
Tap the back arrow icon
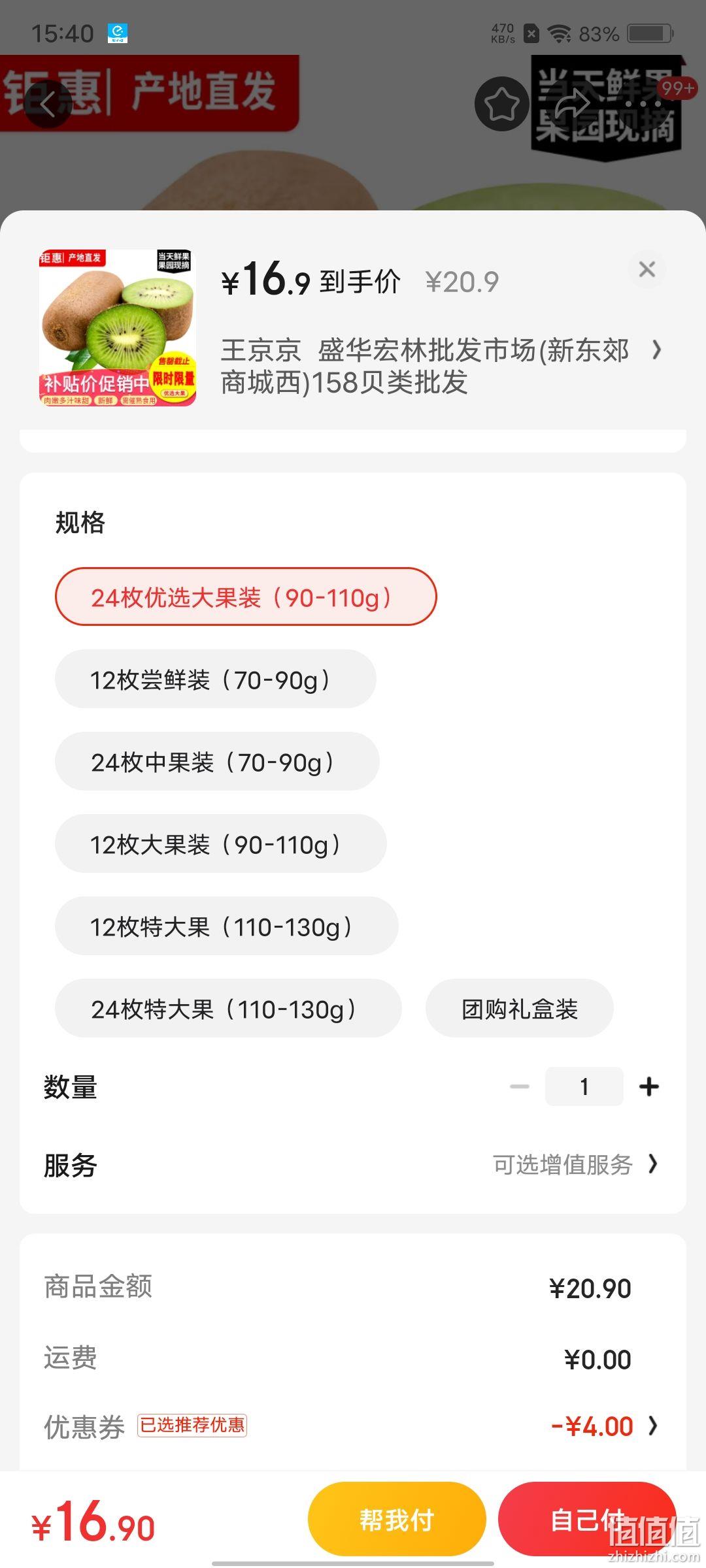(x=48, y=104)
